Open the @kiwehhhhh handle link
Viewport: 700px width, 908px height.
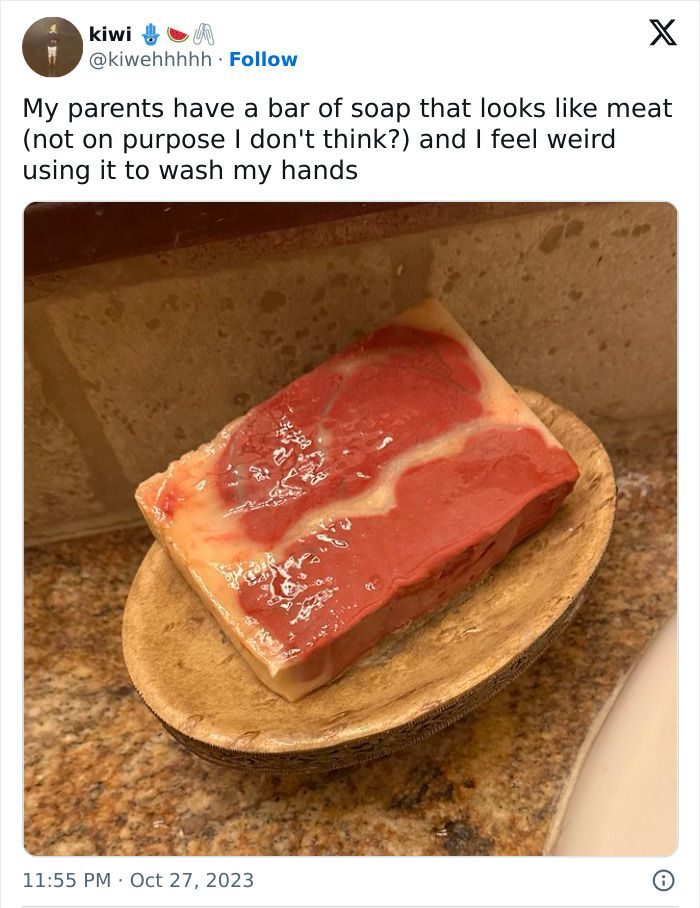click(150, 59)
